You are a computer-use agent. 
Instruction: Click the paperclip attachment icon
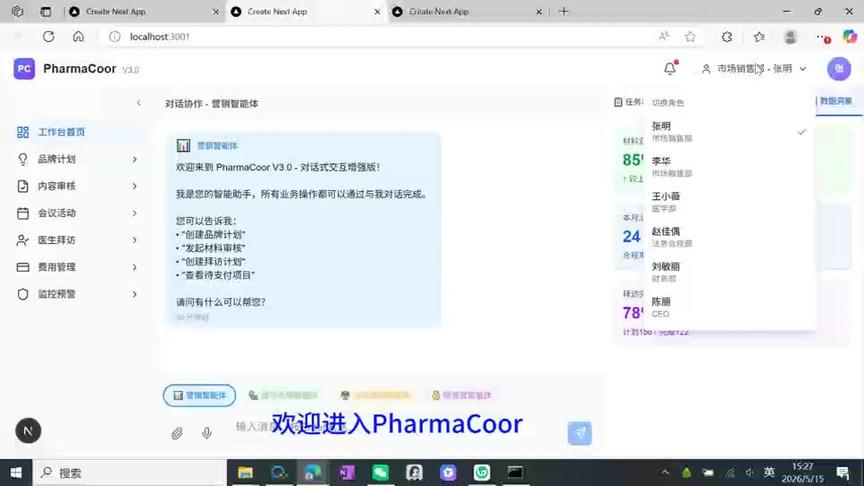tap(177, 433)
